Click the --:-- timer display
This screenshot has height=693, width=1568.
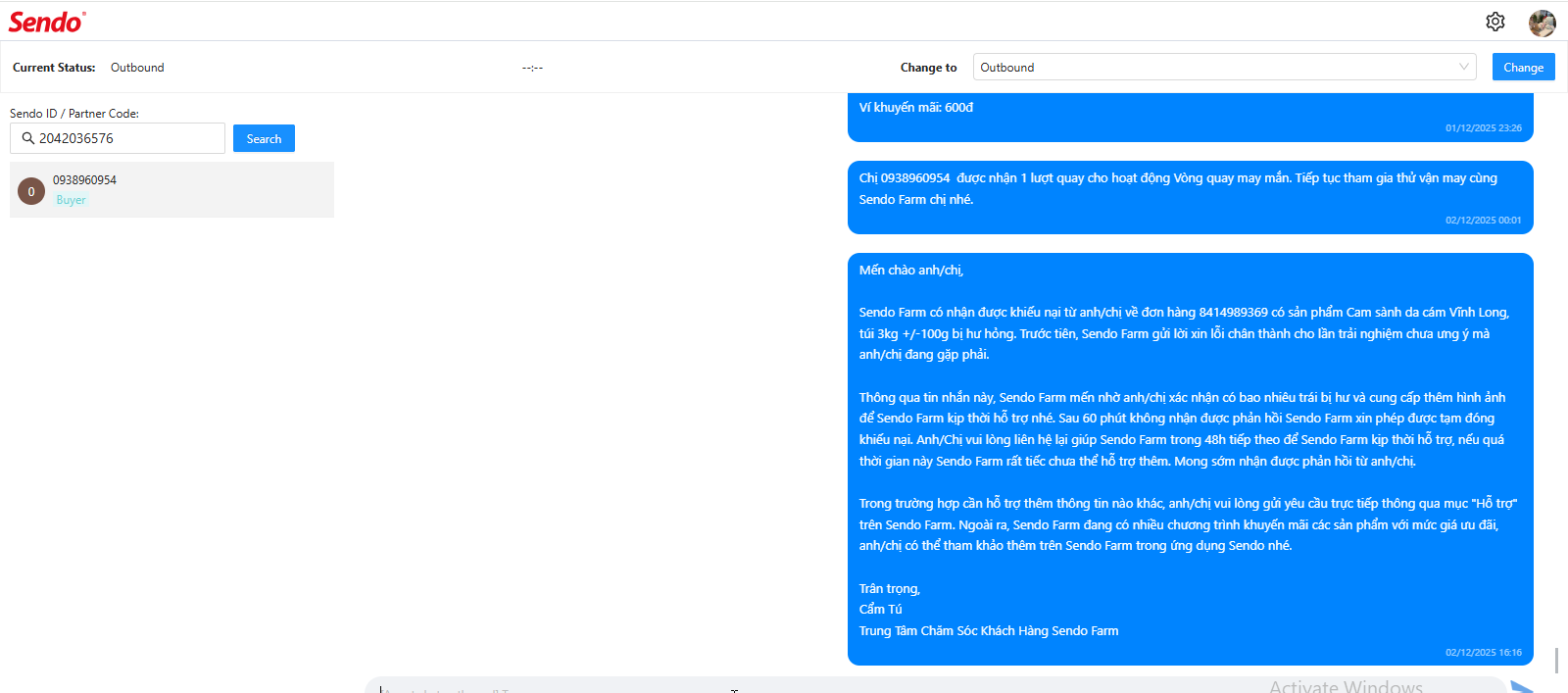coord(532,68)
